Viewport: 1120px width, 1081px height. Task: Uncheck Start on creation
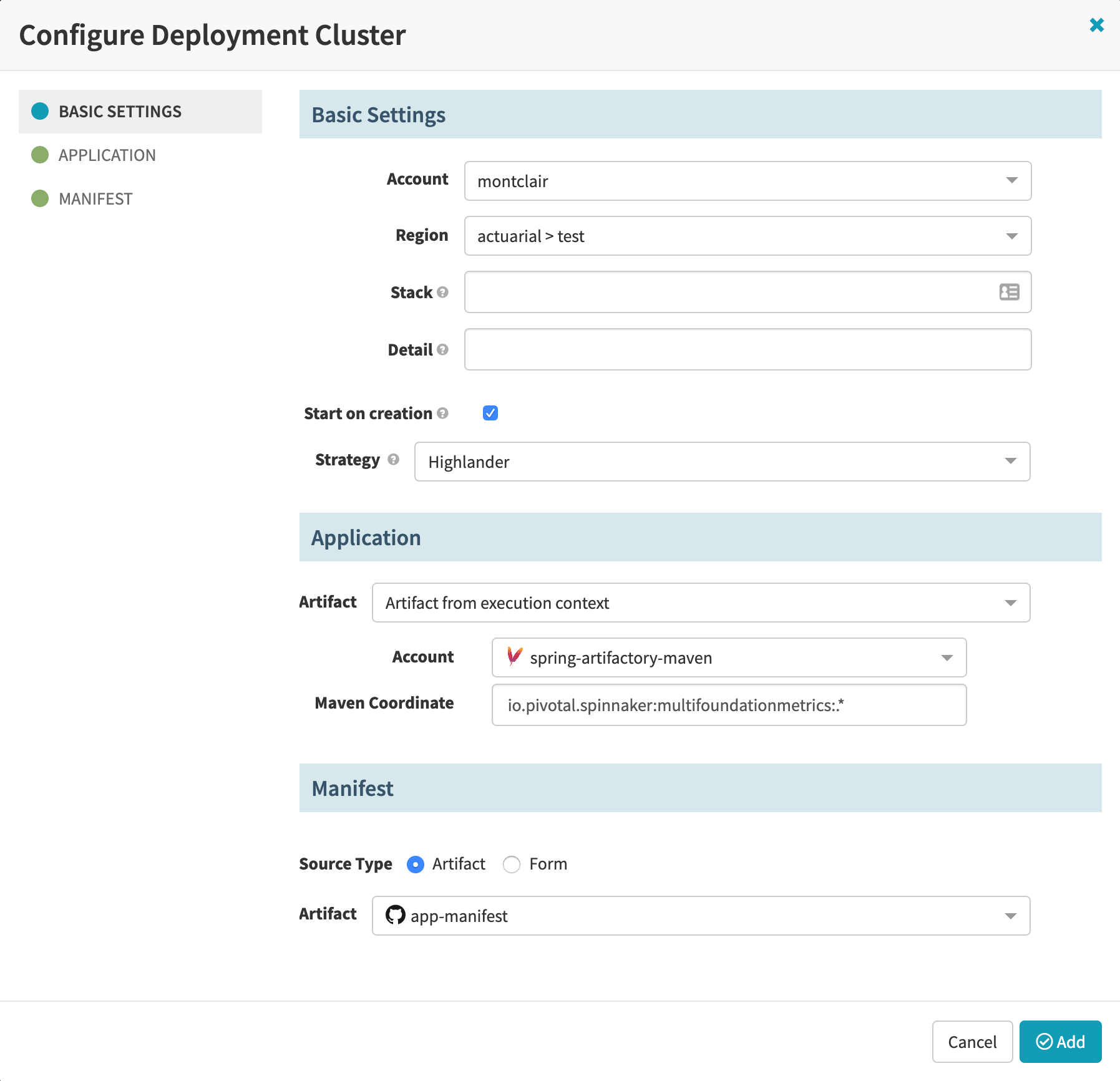pyautogui.click(x=490, y=413)
